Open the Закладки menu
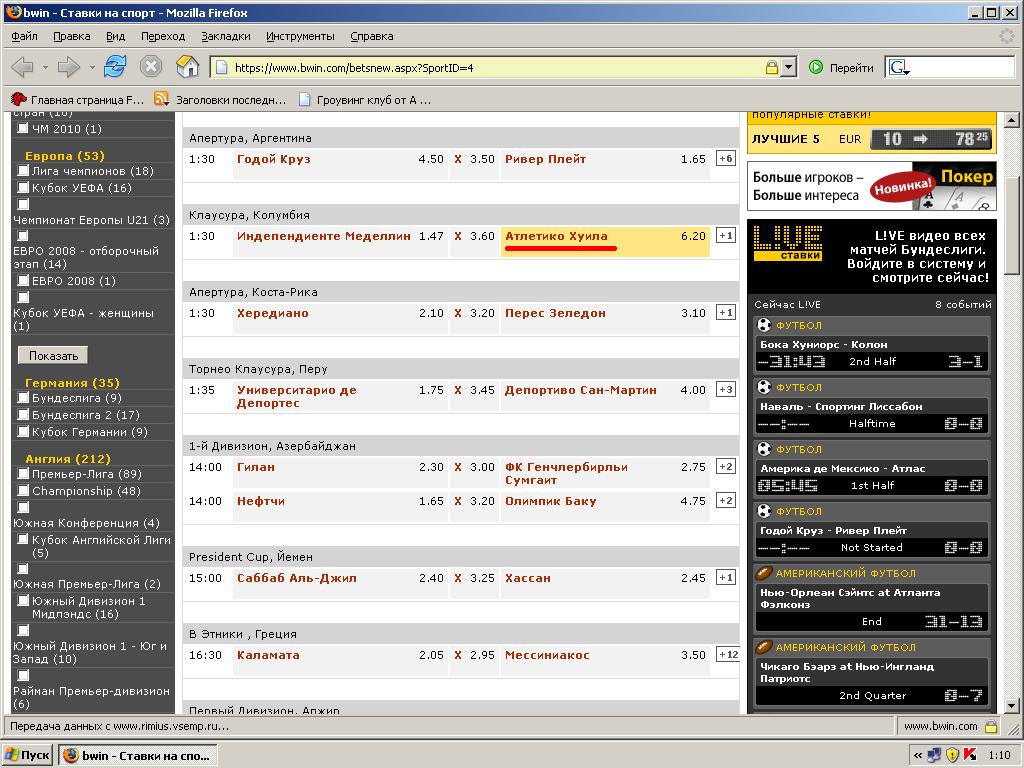1024x768 pixels. [225, 36]
